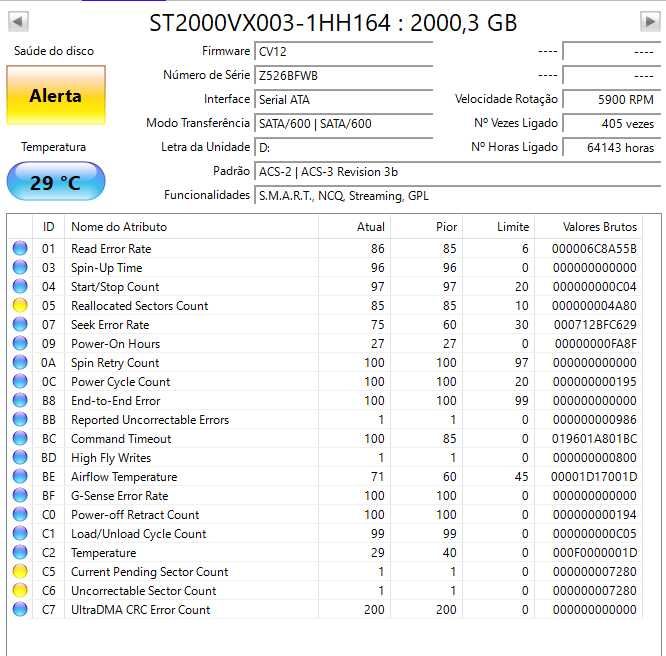Go to next disk with right arrow

tap(650, 21)
